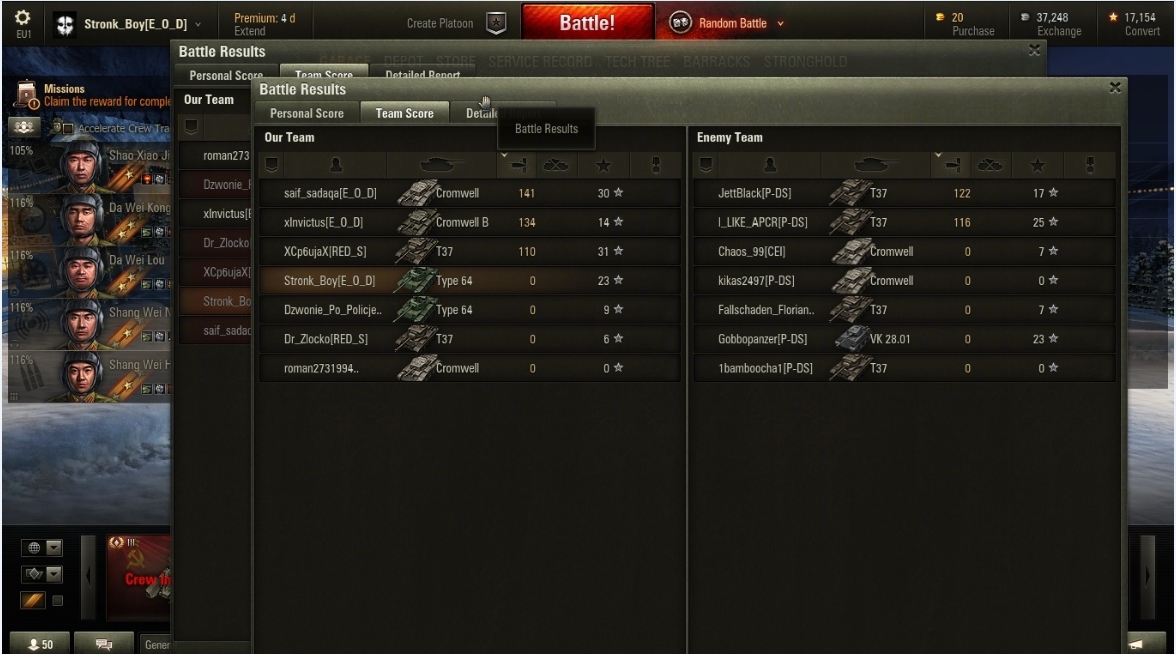Open the settings gear menu

coord(22,17)
